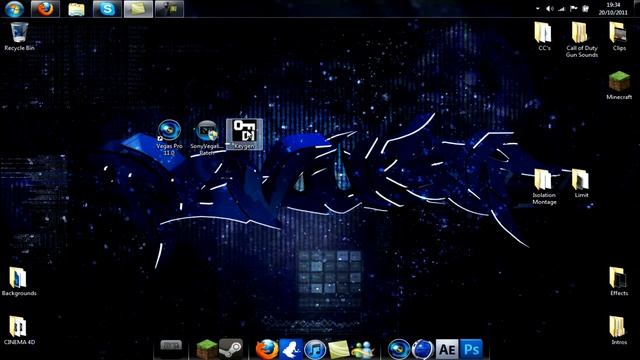Viewport: 640px width, 360px height.
Task: Switch to Firefox in the top taskbar
Action: click(45, 9)
